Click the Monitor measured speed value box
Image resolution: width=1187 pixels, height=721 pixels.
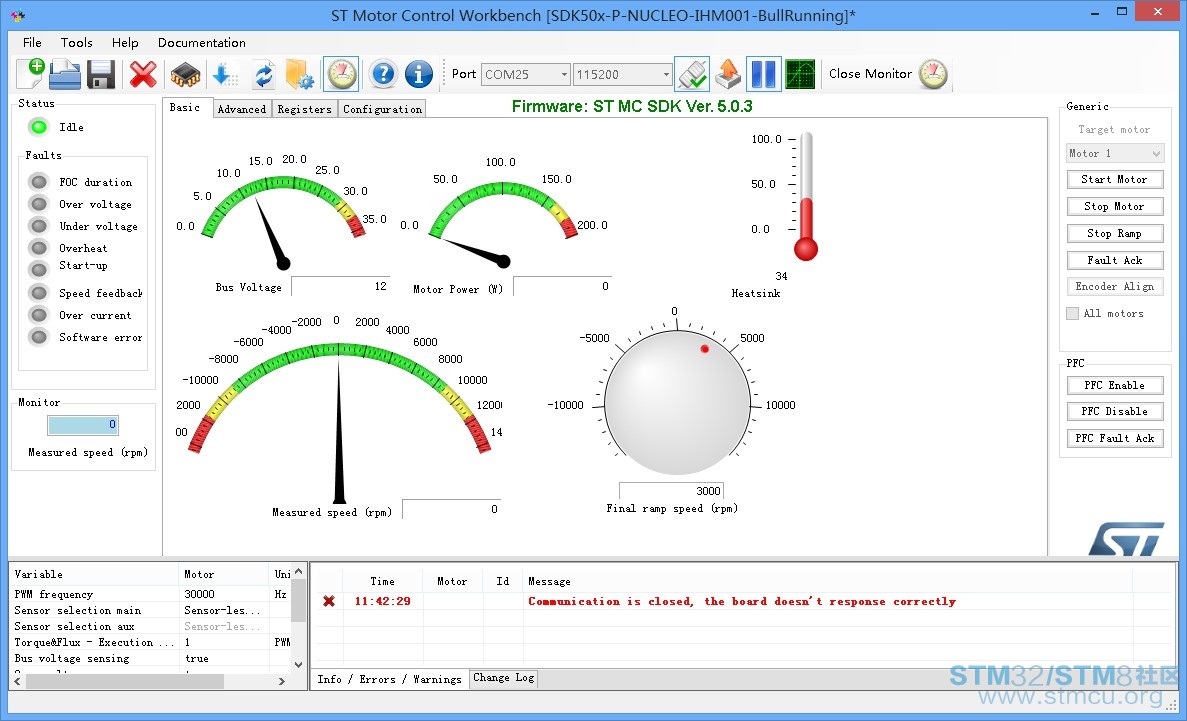click(83, 425)
